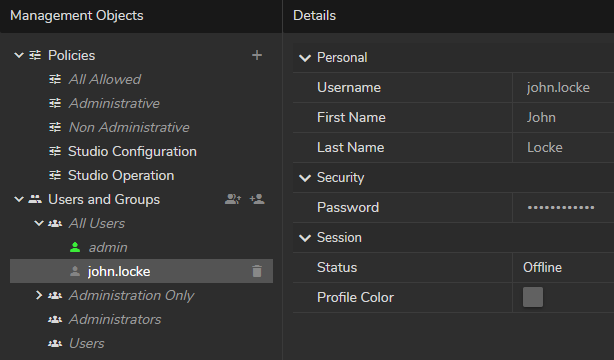Open the Profile Color swatch
Image resolution: width=614 pixels, height=360 pixels.
coord(533,297)
